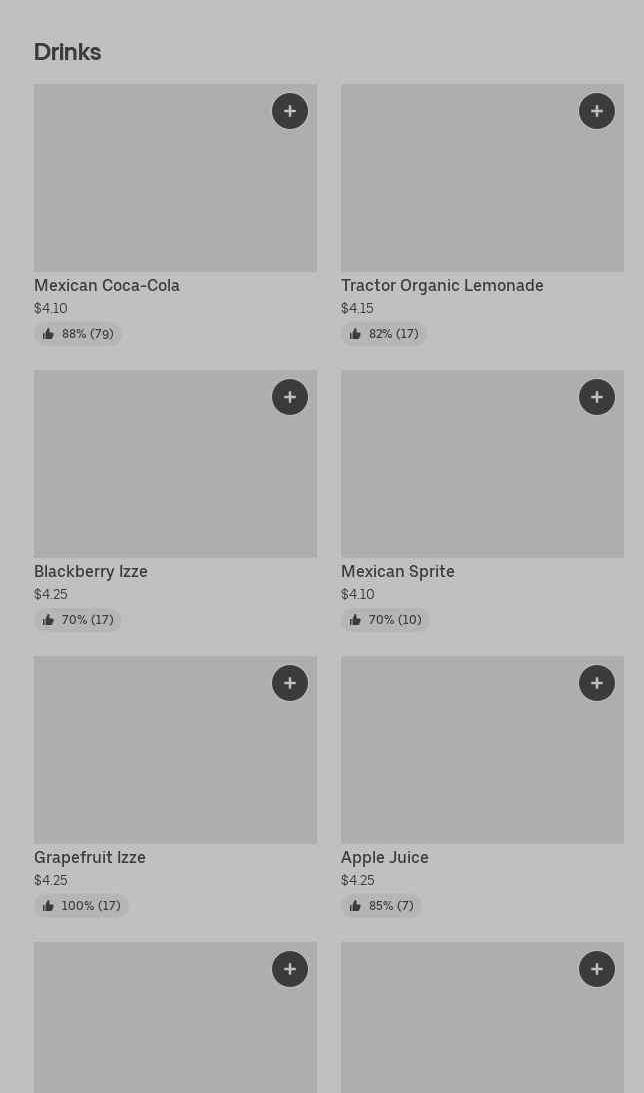
Task: Click Mexican Coca-Cola 88% rating badge
Action: tap(78, 334)
